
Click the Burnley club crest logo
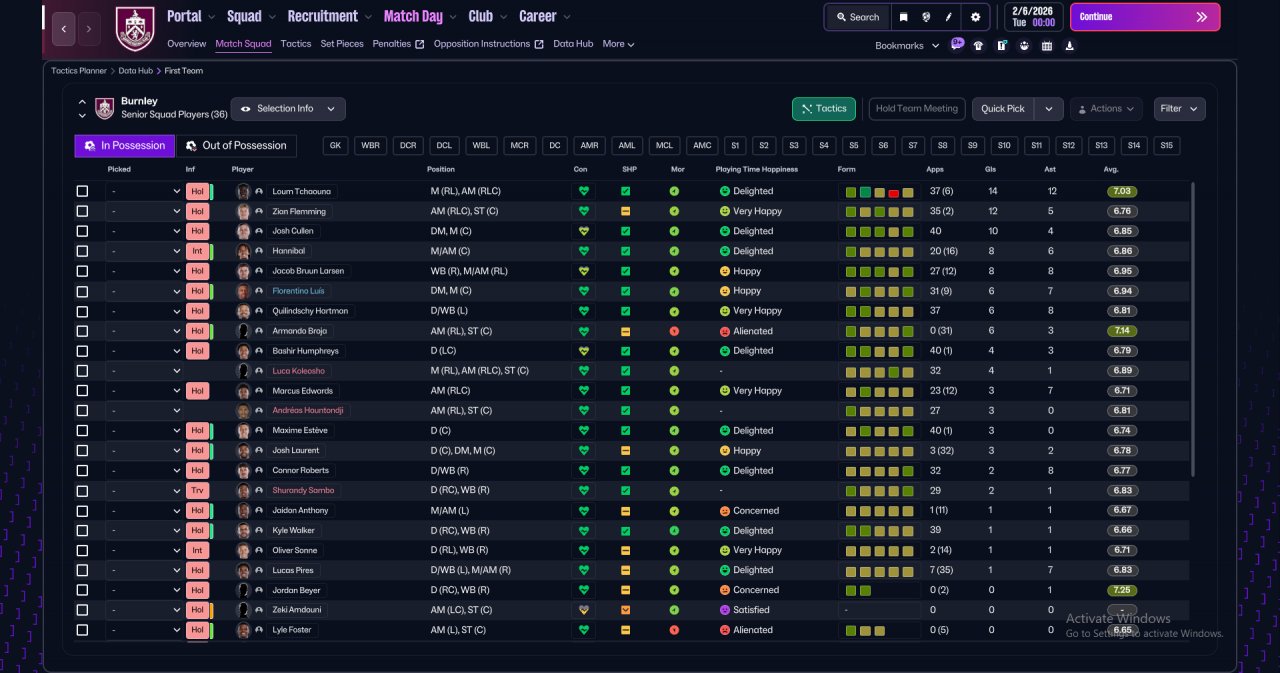pos(135,28)
